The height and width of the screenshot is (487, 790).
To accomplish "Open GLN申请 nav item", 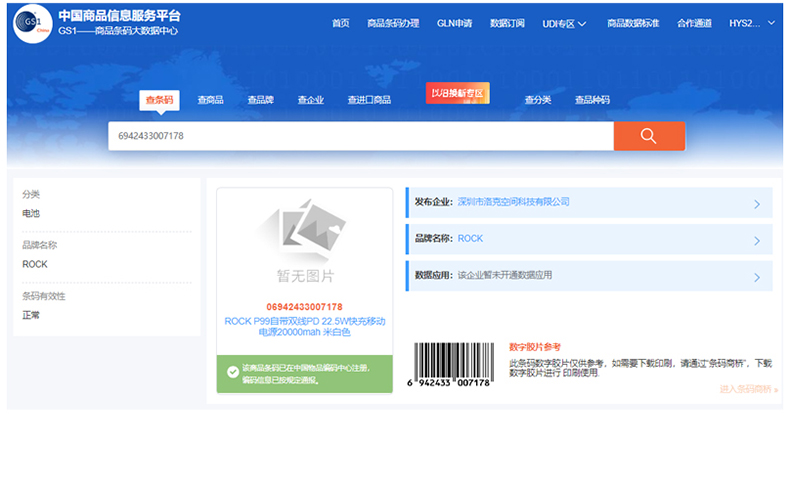I will pos(454,23).
